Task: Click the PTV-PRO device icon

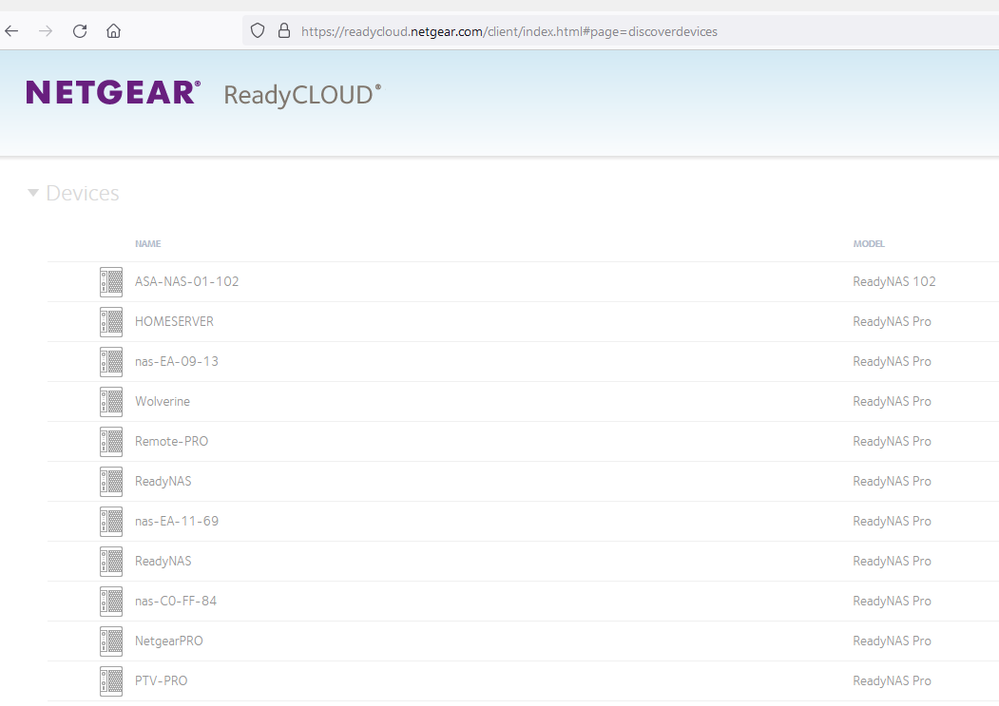Action: (111, 681)
